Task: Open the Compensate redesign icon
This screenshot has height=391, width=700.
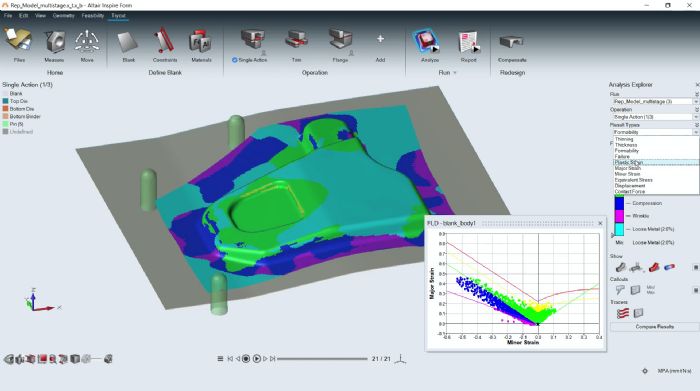Action: tap(512, 42)
